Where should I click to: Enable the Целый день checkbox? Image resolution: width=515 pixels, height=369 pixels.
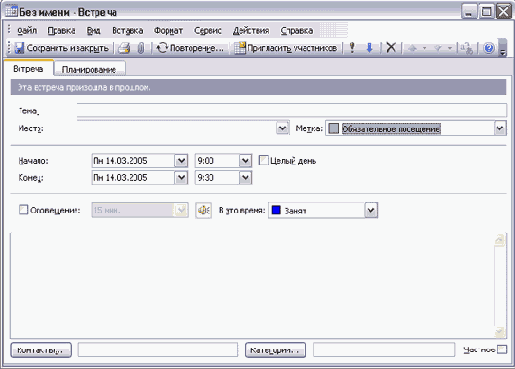point(263,160)
